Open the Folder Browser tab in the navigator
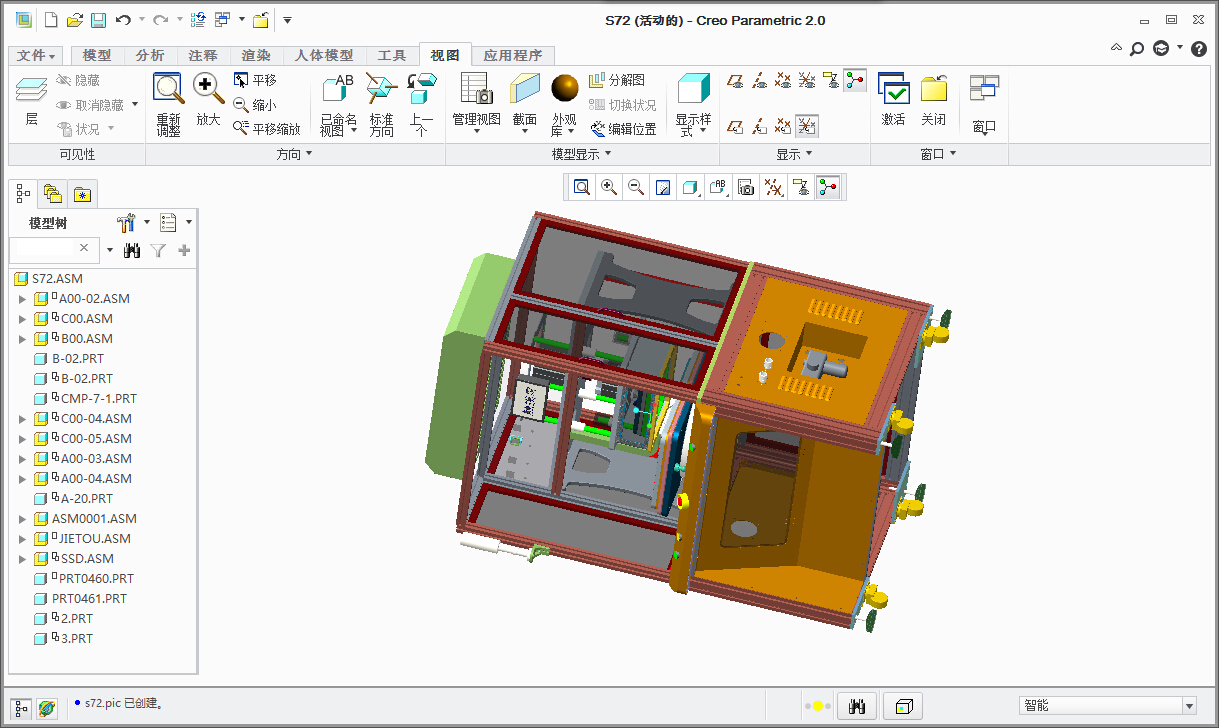Viewport: 1219px width, 728px height. coord(53,193)
